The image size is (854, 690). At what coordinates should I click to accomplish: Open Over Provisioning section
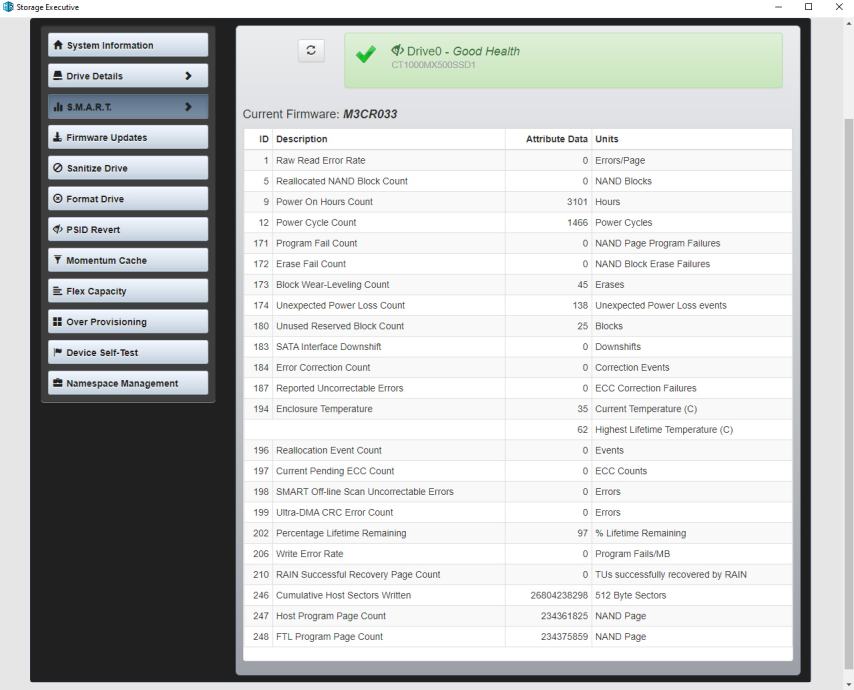tap(128, 322)
